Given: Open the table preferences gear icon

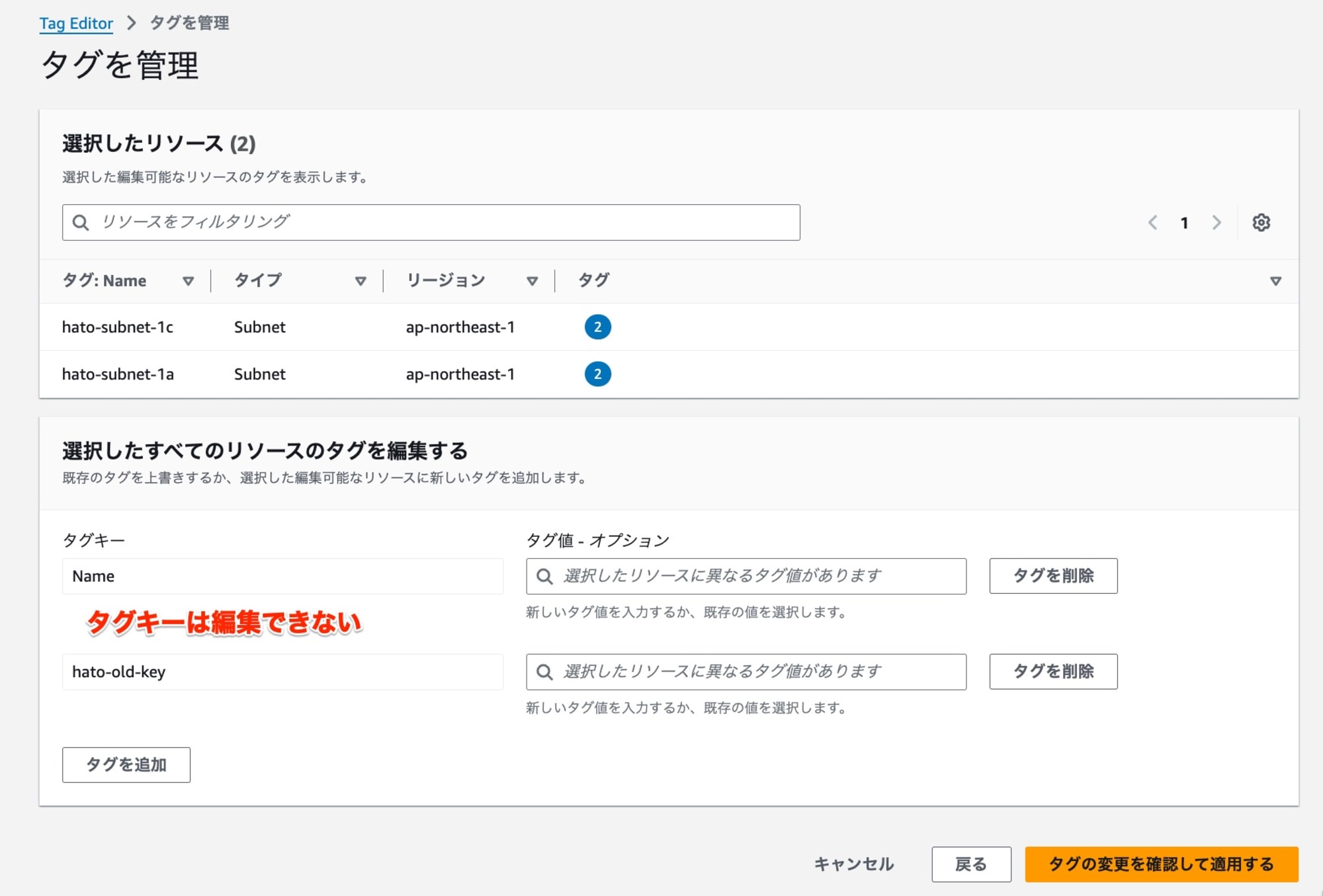Looking at the screenshot, I should (1261, 222).
